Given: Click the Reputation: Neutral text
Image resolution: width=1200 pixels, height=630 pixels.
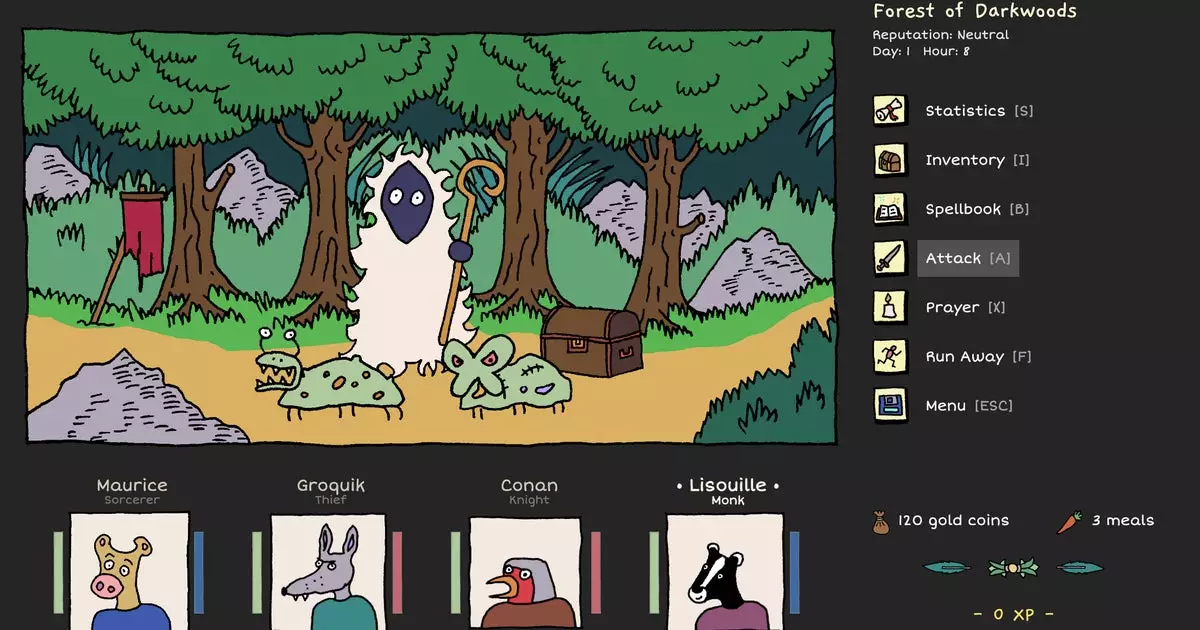Looking at the screenshot, I should 941,33.
